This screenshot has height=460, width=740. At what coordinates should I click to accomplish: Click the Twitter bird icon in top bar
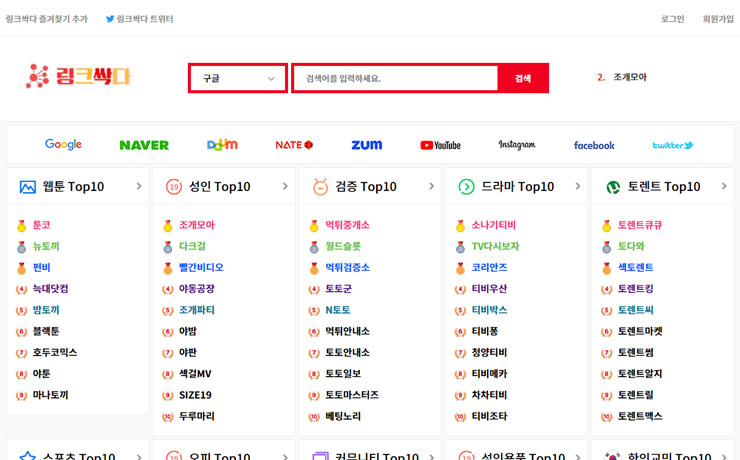pos(109,19)
